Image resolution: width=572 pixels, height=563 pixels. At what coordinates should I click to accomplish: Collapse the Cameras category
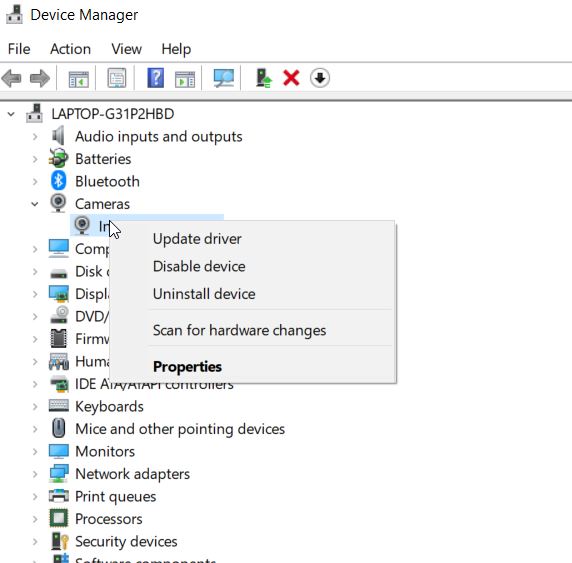tap(35, 204)
